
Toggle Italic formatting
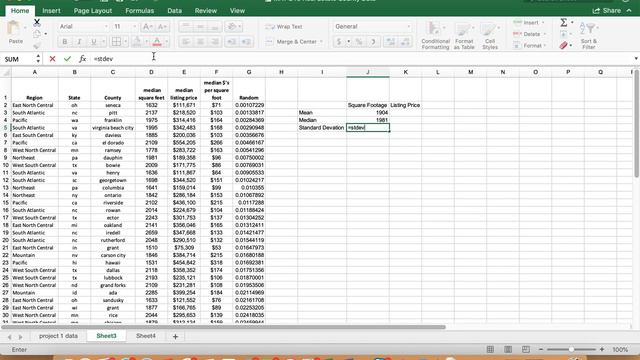click(x=79, y=42)
